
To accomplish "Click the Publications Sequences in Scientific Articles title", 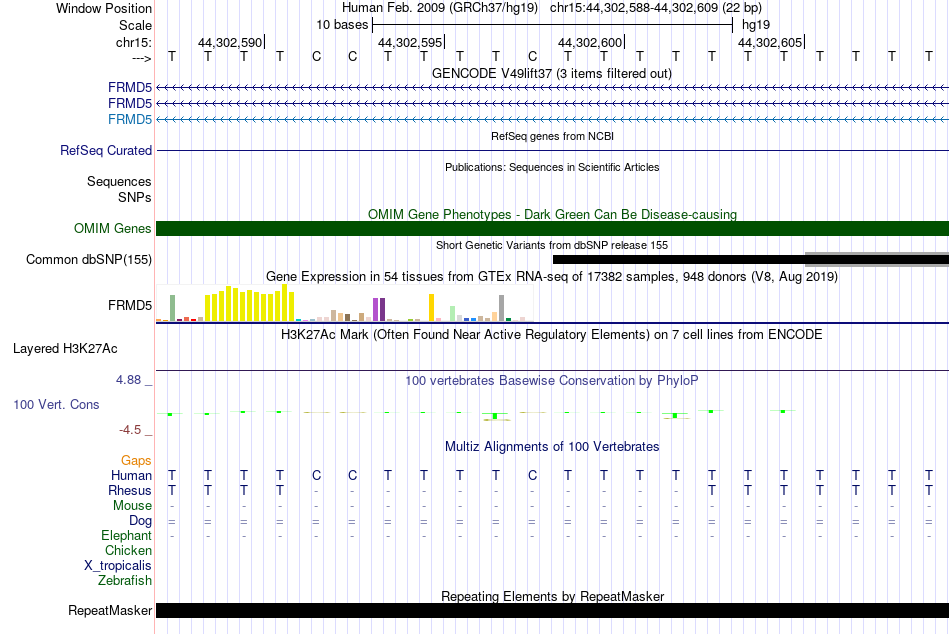I will coord(552,167).
